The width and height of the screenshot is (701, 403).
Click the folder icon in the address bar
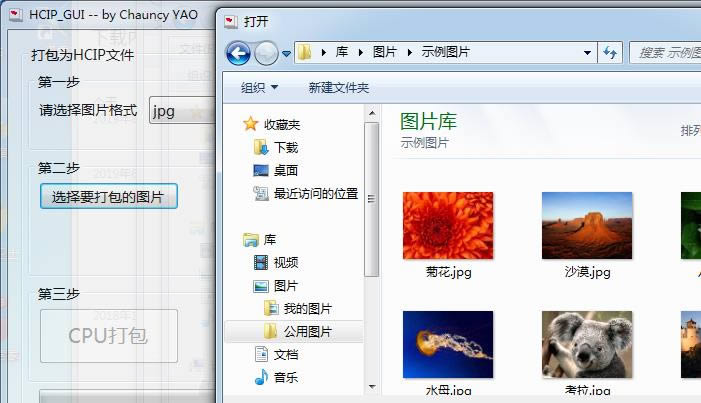(x=305, y=52)
